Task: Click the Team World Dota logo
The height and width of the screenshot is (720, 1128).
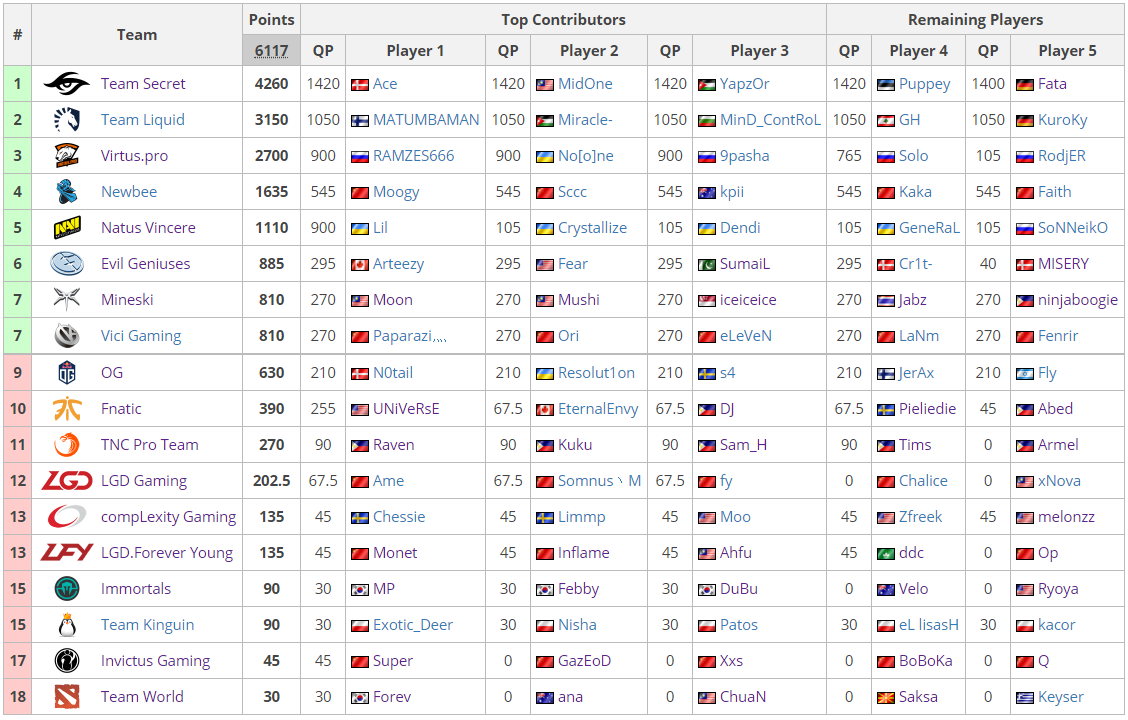Action: point(67,697)
